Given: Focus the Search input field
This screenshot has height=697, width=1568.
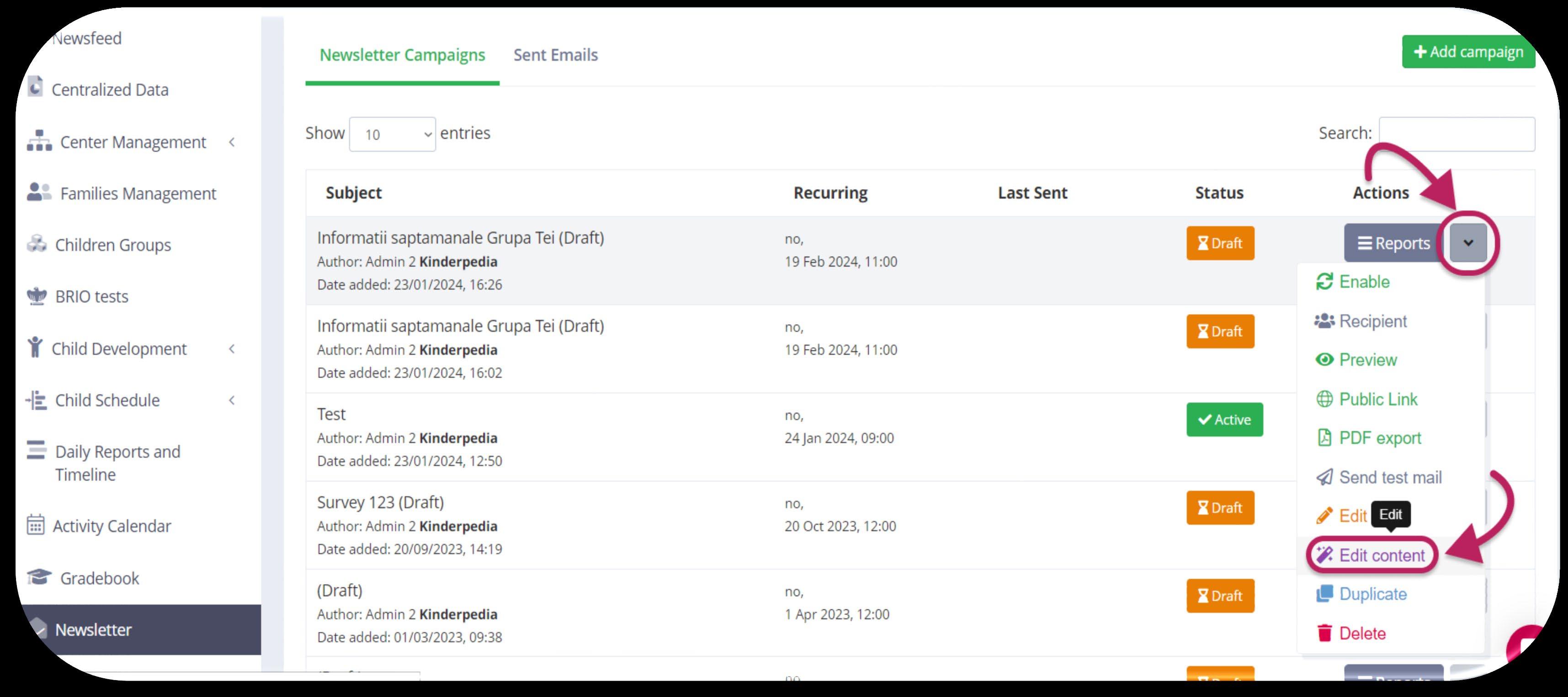Looking at the screenshot, I should click(1456, 134).
